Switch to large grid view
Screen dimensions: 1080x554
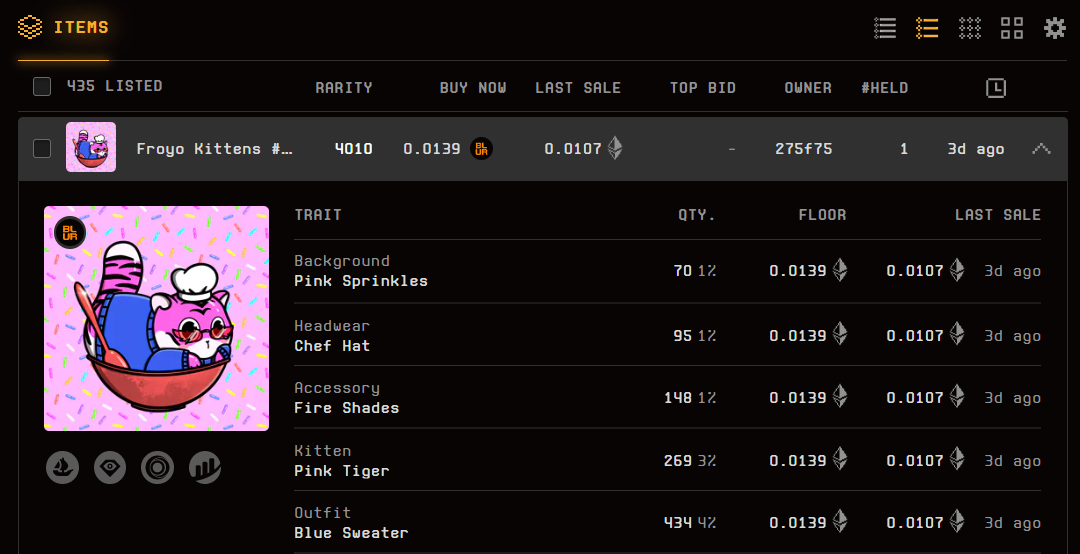[x=1012, y=28]
